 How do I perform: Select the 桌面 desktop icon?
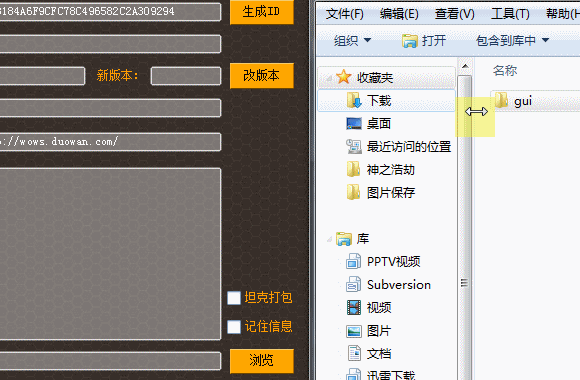point(354,124)
